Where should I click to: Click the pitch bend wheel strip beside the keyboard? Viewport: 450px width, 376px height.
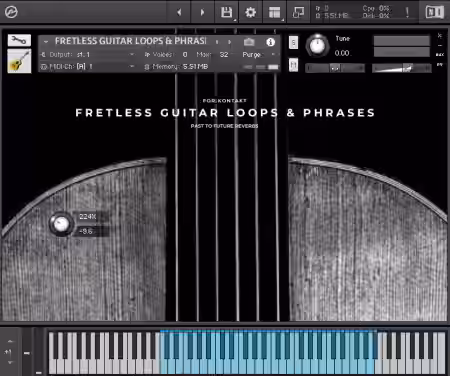coord(27,352)
